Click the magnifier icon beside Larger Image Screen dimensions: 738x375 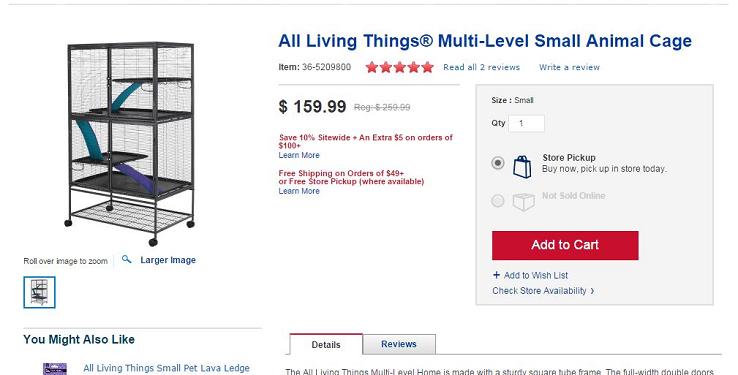[126, 259]
